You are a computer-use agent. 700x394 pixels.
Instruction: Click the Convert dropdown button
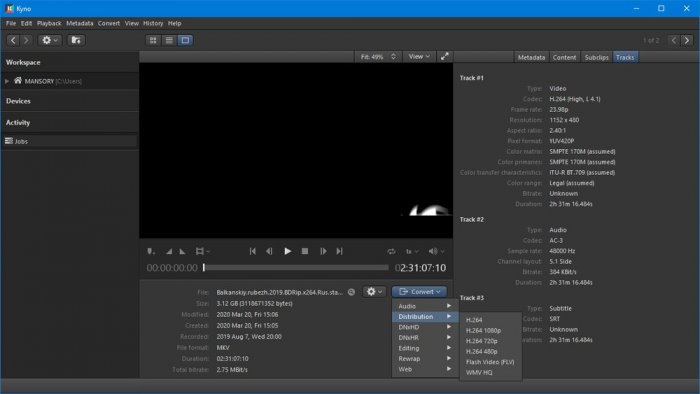tap(419, 292)
